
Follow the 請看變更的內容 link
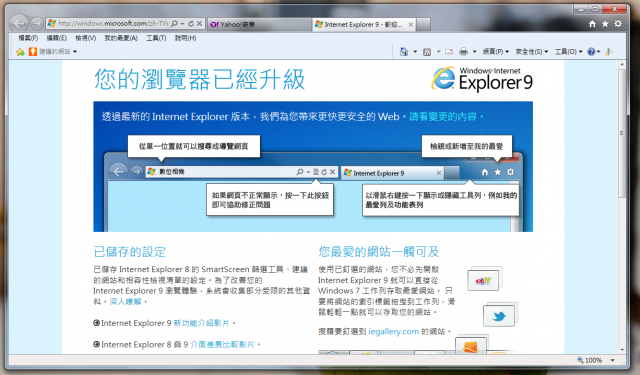click(443, 117)
